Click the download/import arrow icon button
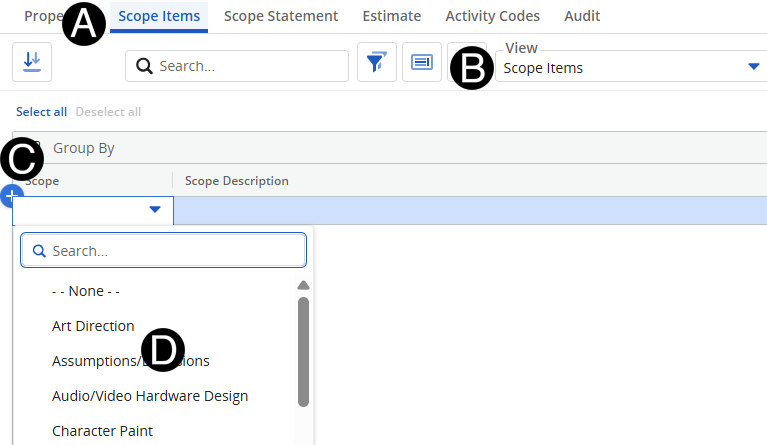Image resolution: width=767 pixels, height=445 pixels. [32, 62]
